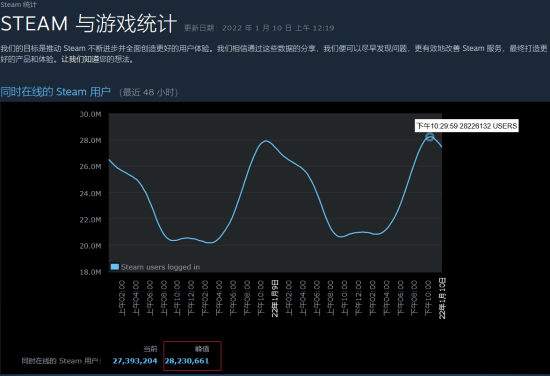This screenshot has height=376, width=550.
Task: Click the 18.0M y-axis label
Action: tap(90, 272)
